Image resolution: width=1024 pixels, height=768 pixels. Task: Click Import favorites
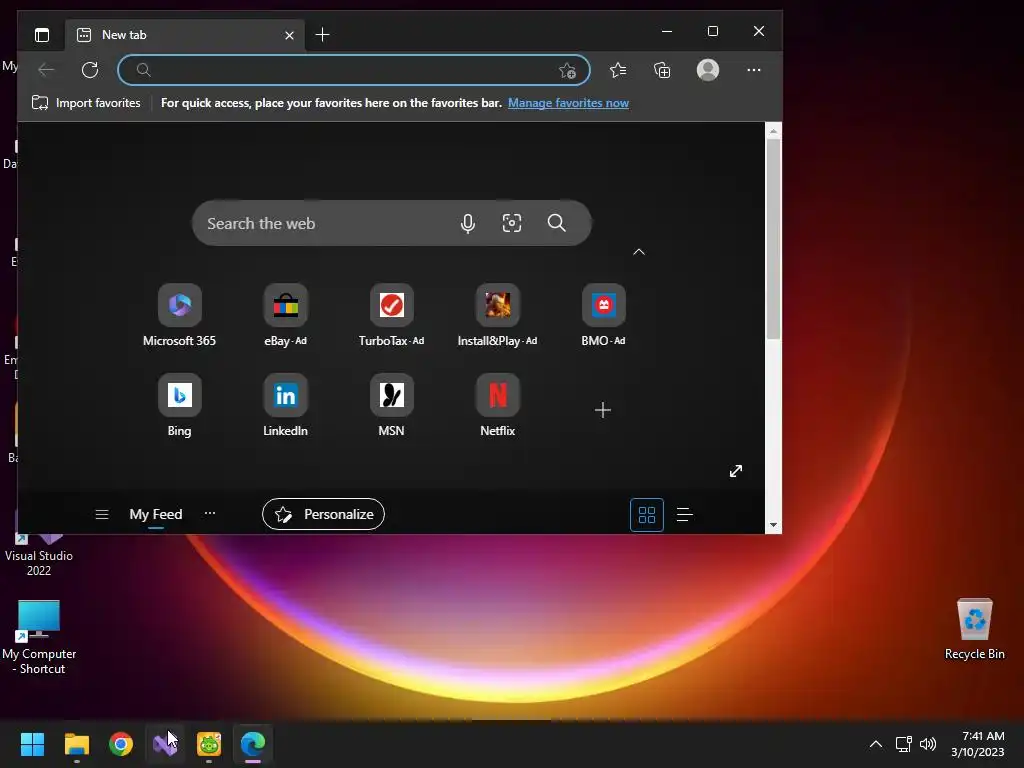(86, 103)
